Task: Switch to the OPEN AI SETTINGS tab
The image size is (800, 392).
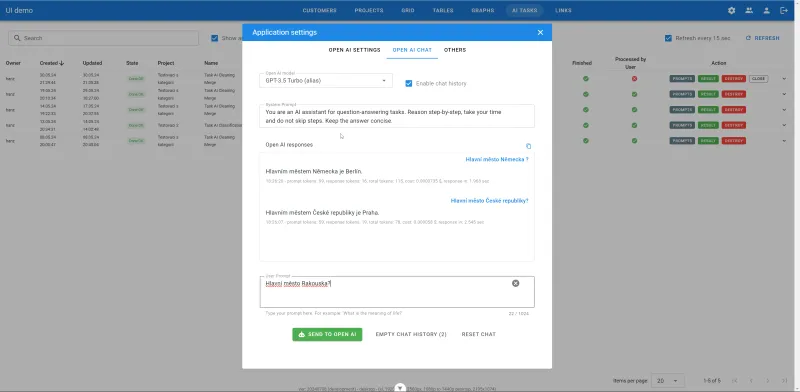Action: 354,50
